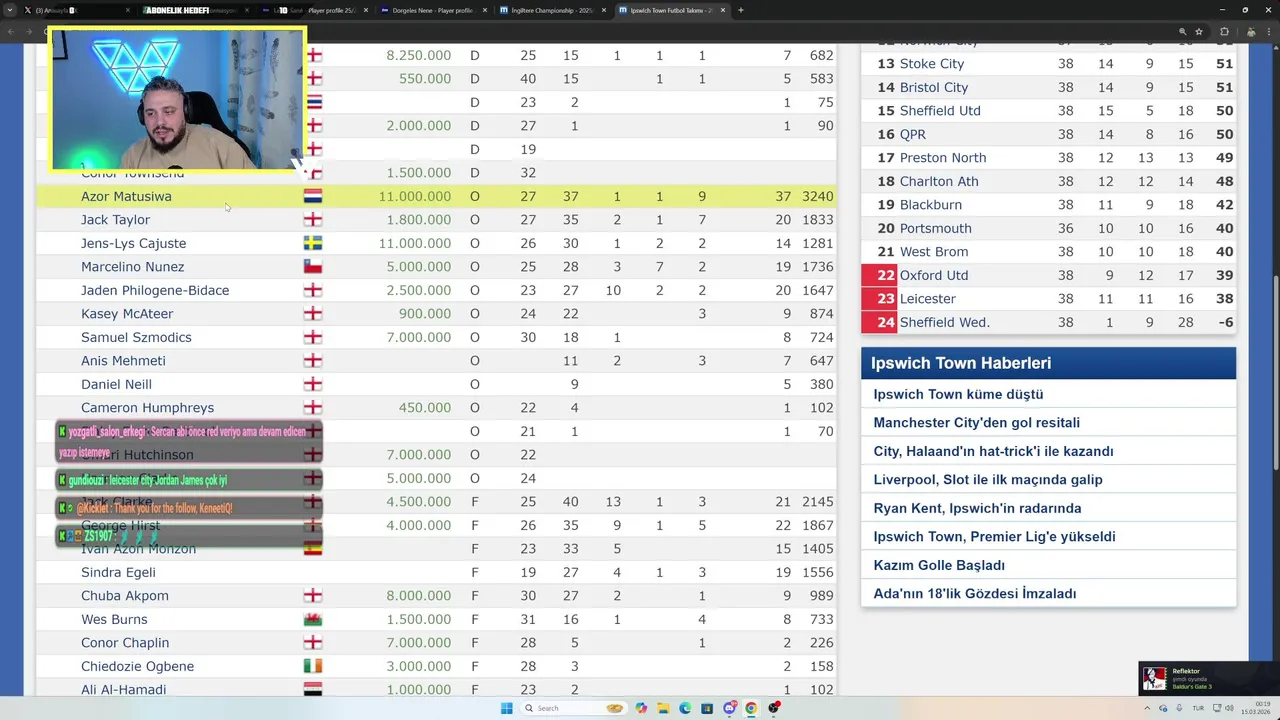Show hidden system tray icons
Viewport: 1280px width, 720px height.
[1147, 708]
